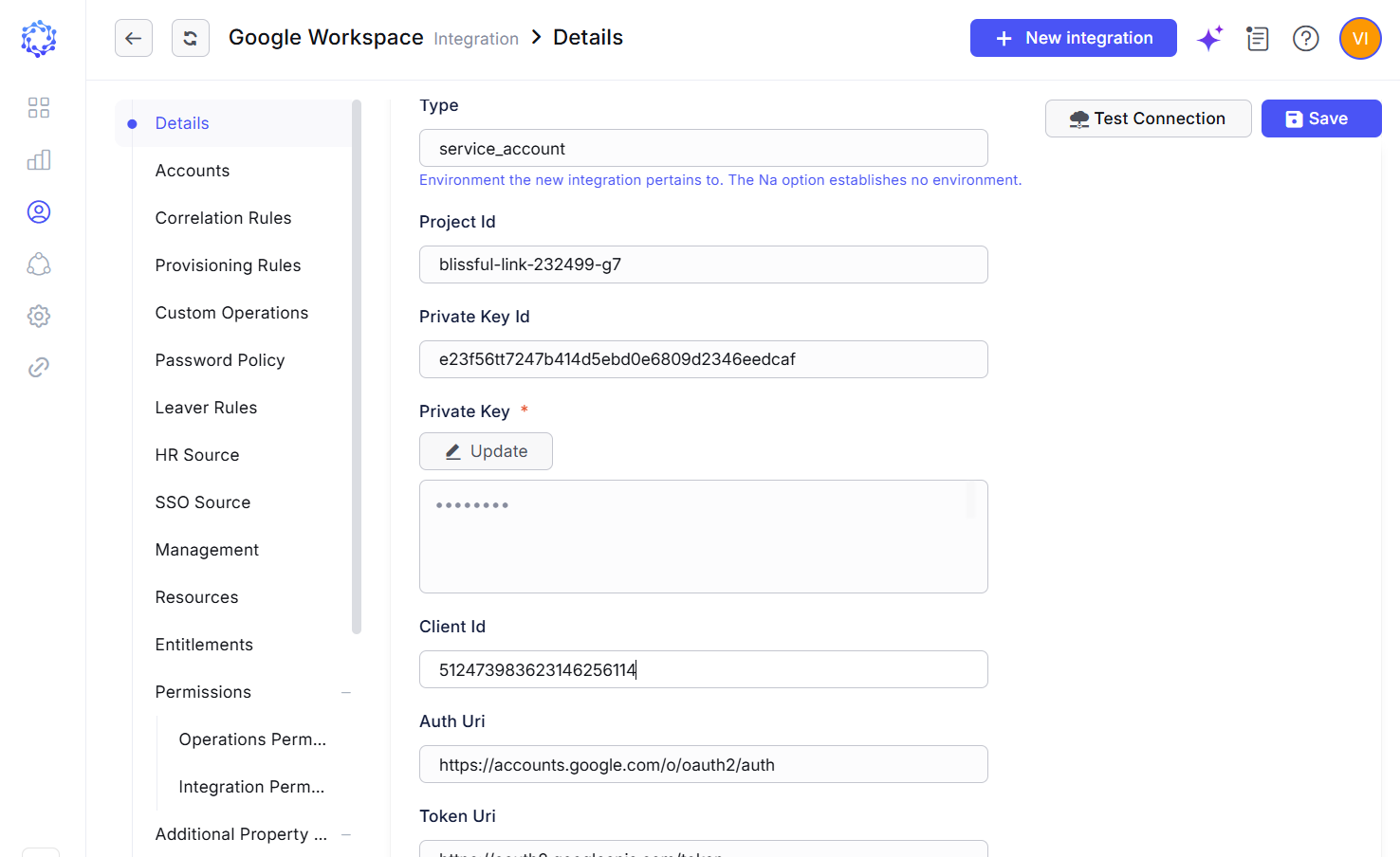Viewport: 1400px width, 857px height.
Task: Click the Project Id input field
Action: (x=704, y=264)
